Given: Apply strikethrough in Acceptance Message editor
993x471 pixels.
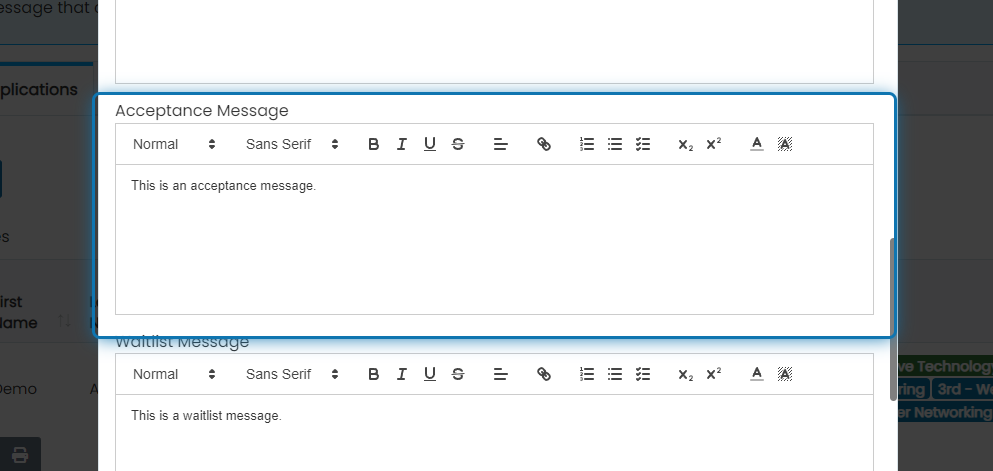Looking at the screenshot, I should pyautogui.click(x=458, y=144).
